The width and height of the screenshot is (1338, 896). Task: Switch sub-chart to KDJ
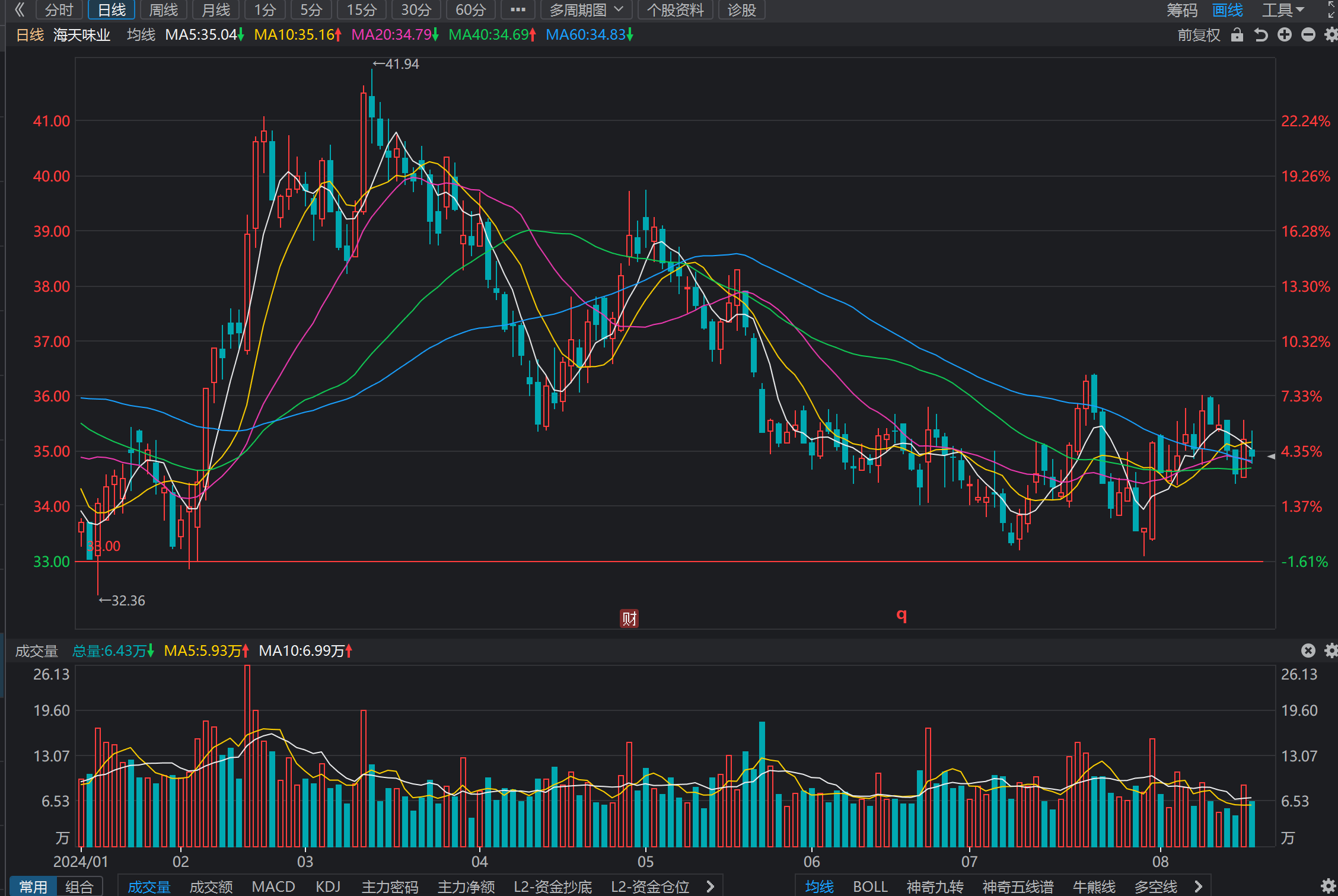(x=328, y=887)
